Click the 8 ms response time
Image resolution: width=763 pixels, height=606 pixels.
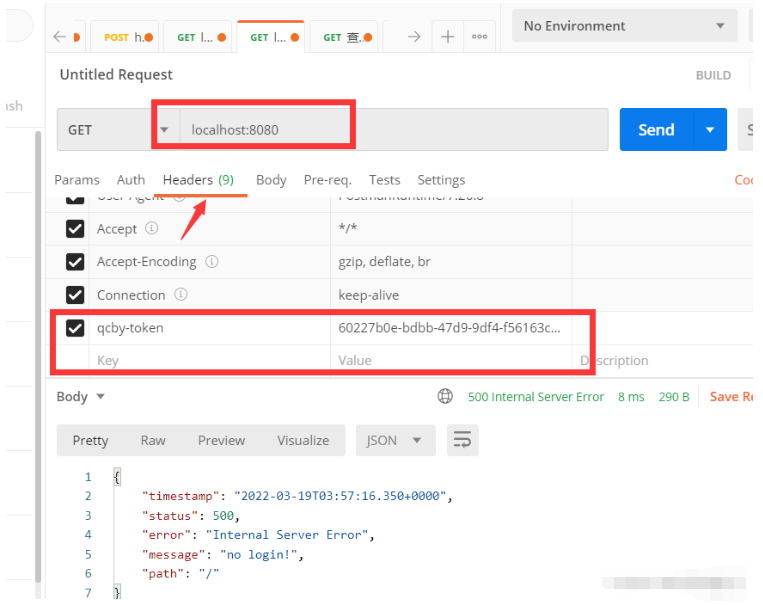point(631,397)
